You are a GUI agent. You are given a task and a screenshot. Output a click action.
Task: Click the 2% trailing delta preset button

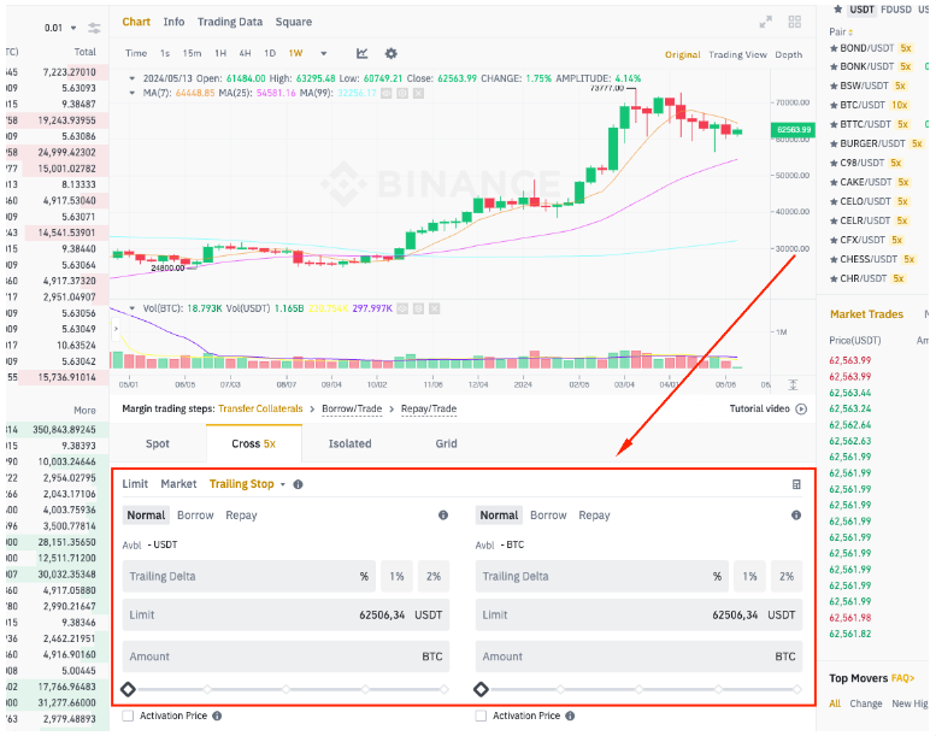point(434,576)
